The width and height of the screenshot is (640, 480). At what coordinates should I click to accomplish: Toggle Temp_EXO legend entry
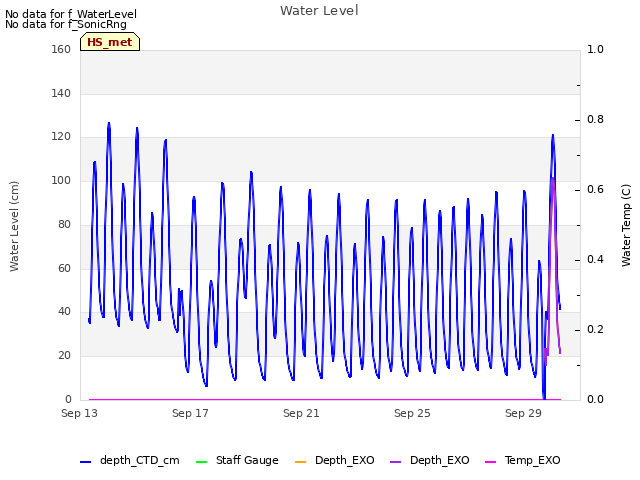(x=522, y=460)
